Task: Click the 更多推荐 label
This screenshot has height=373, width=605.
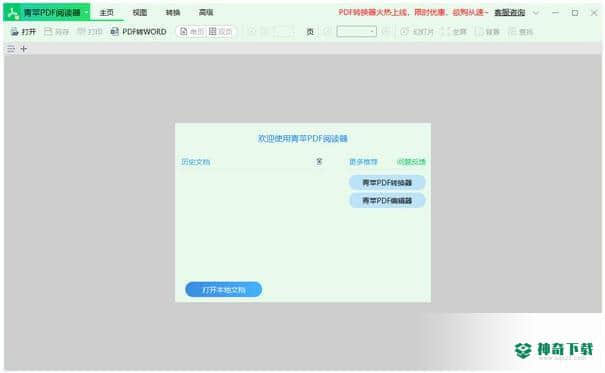Action: 363,162
